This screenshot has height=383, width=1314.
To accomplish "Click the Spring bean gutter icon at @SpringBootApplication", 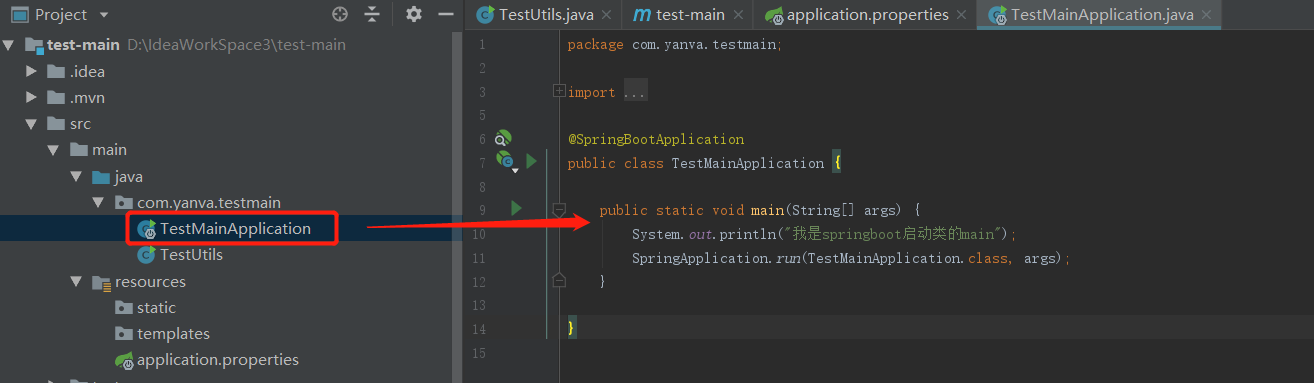I will click(x=503, y=139).
